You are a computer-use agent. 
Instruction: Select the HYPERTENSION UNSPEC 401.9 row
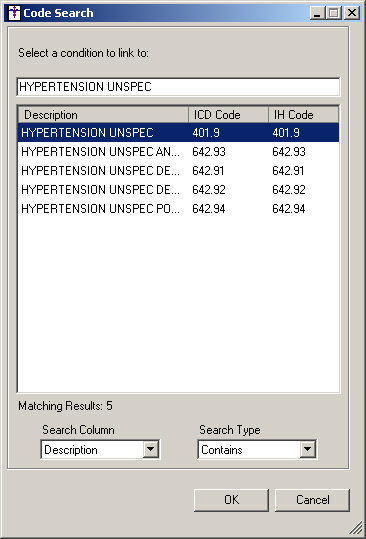[178, 133]
